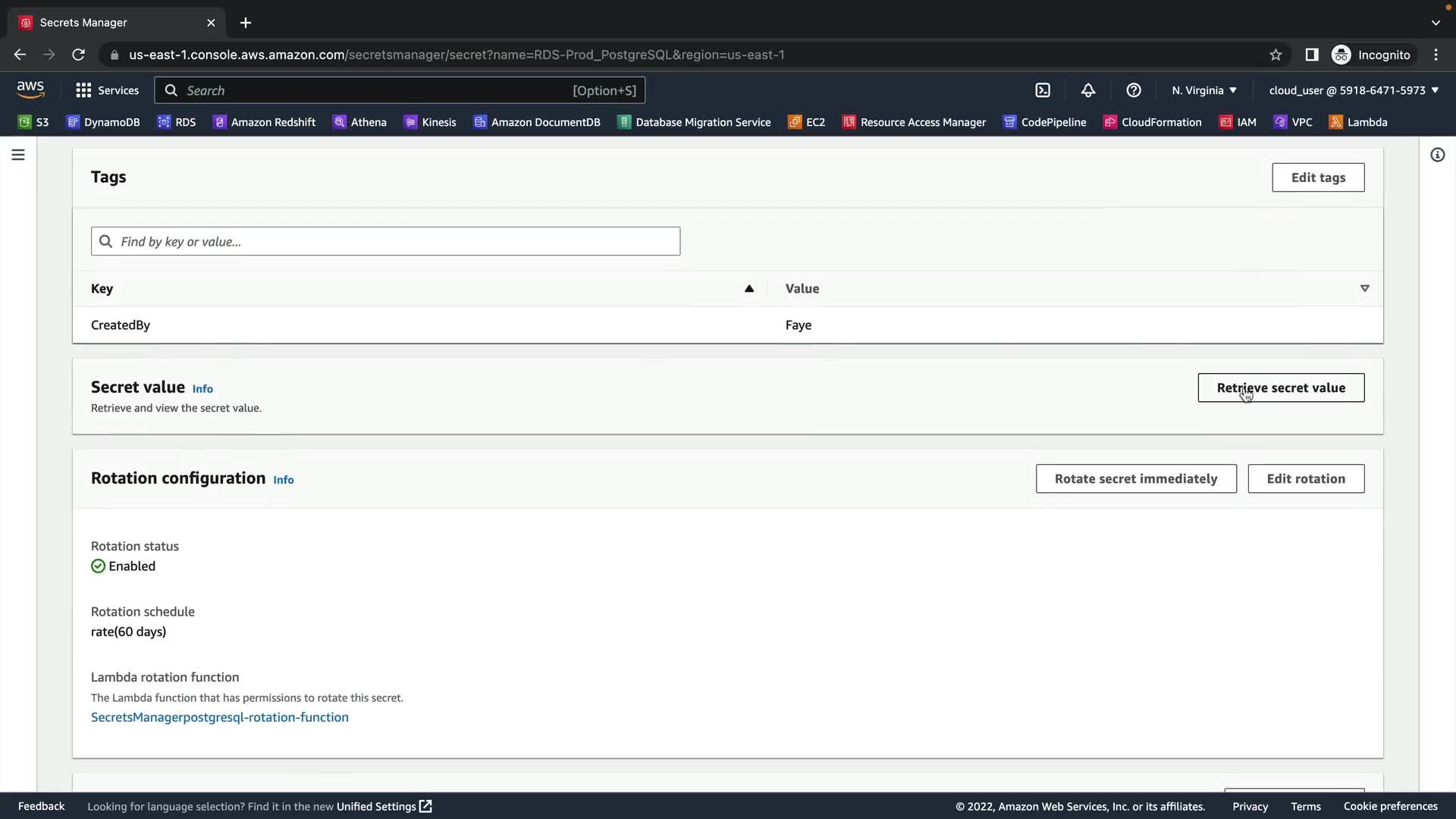Open the support help icon
1456x819 pixels.
(x=1134, y=90)
